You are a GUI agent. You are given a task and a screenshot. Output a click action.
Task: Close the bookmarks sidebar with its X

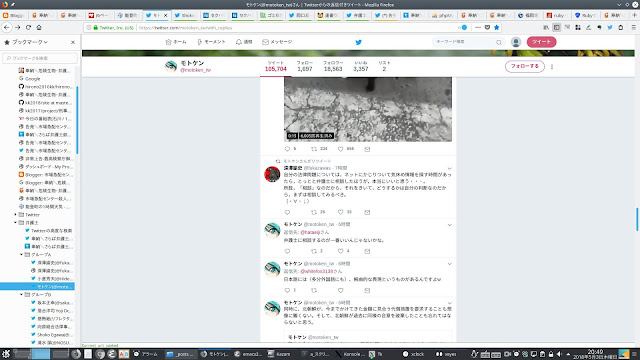pos(73,42)
